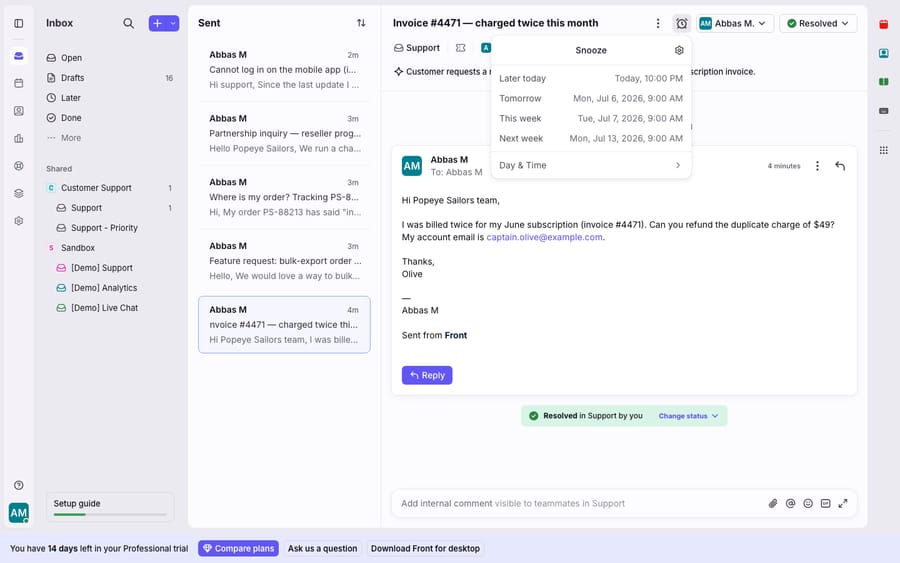
Task: Open the Calendar icon in left rail
Action: point(19,83)
